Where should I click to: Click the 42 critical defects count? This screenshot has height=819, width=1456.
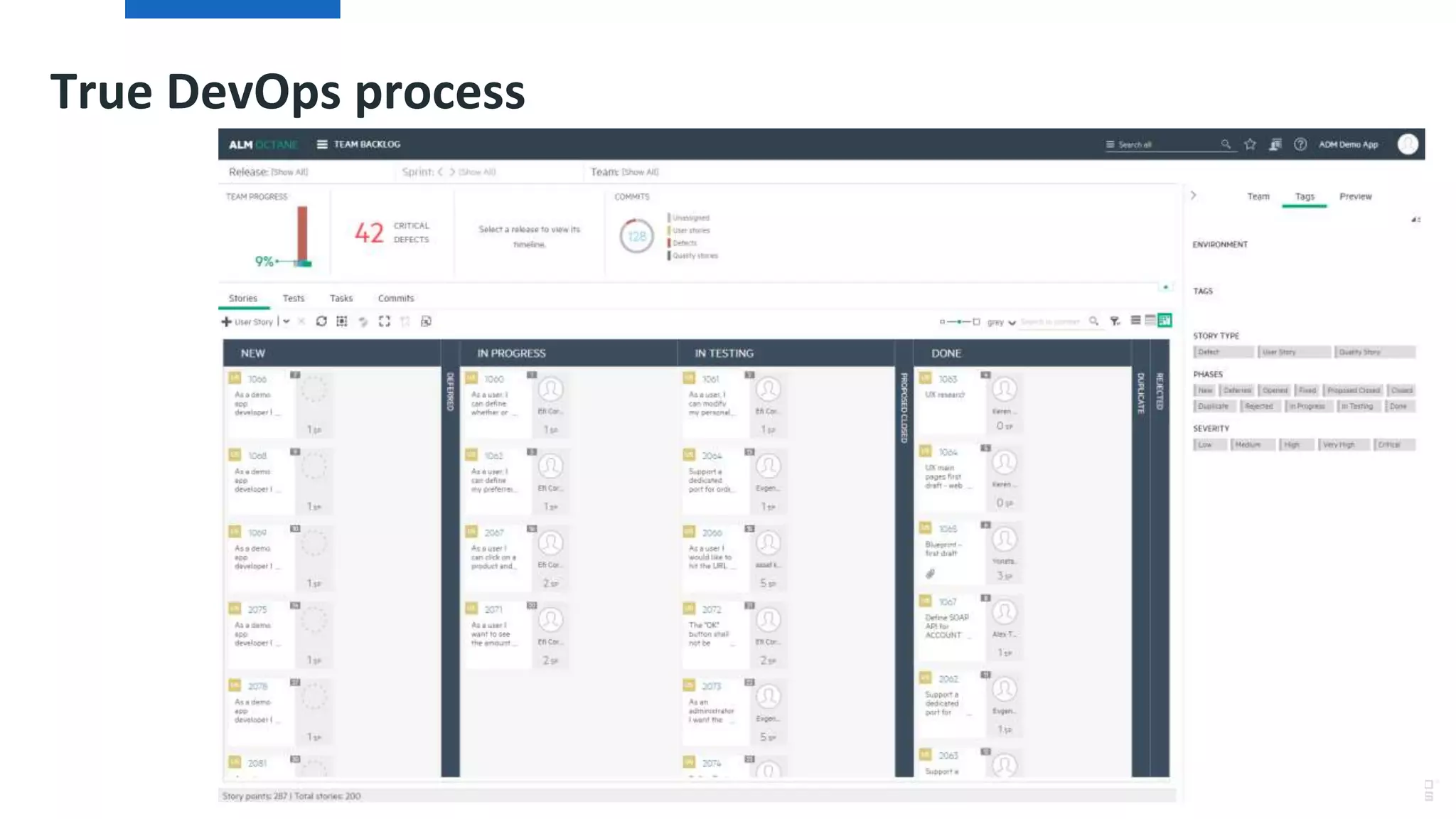coord(369,232)
